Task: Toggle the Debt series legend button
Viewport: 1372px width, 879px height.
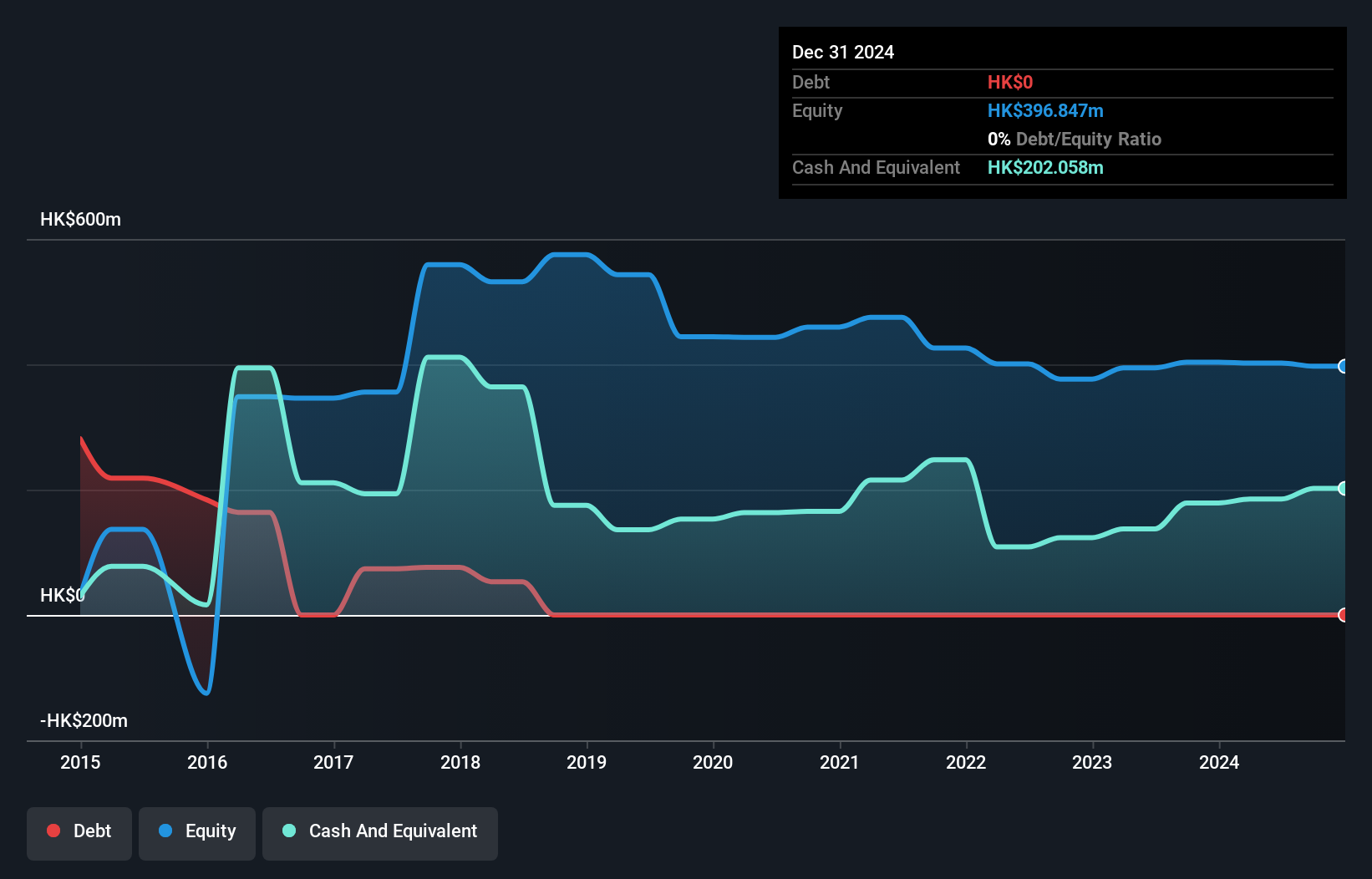Action: tap(79, 833)
